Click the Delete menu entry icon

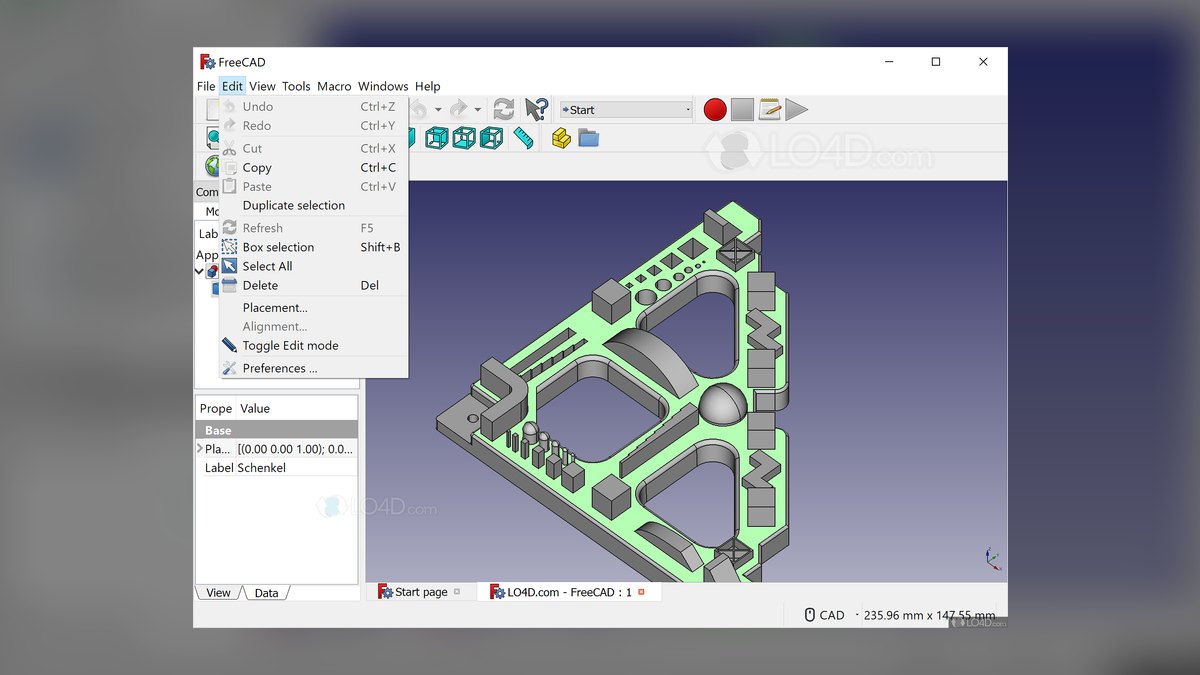(x=230, y=285)
